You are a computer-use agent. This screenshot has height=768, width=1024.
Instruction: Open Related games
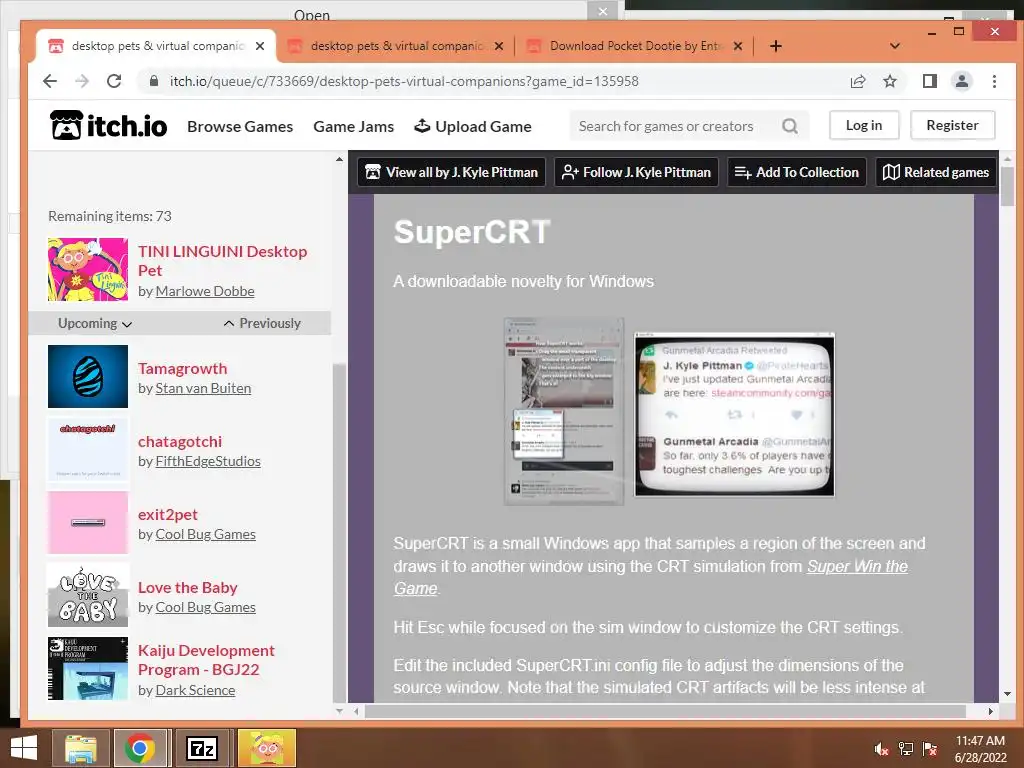click(935, 172)
